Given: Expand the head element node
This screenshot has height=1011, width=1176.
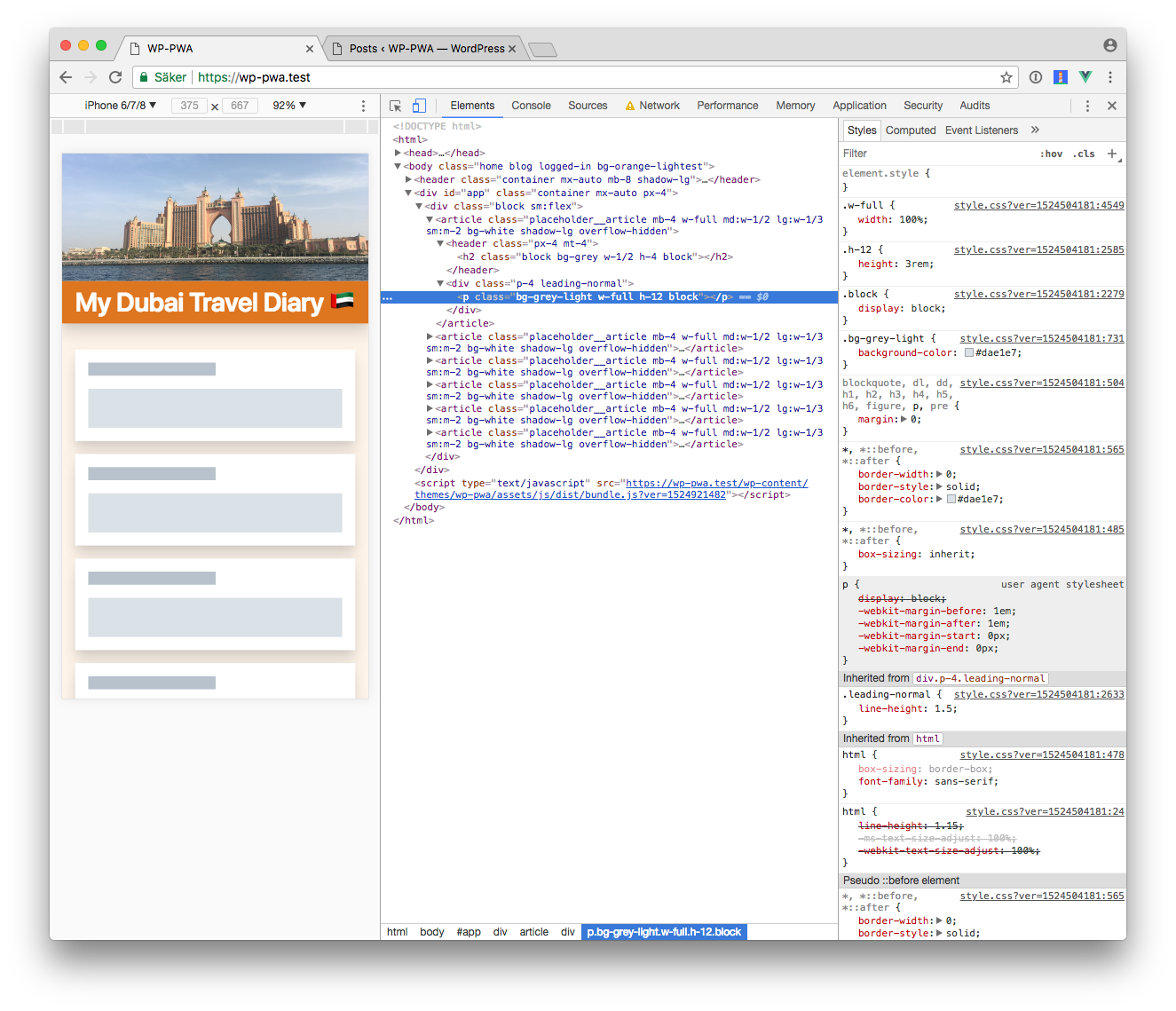Looking at the screenshot, I should coord(398,153).
